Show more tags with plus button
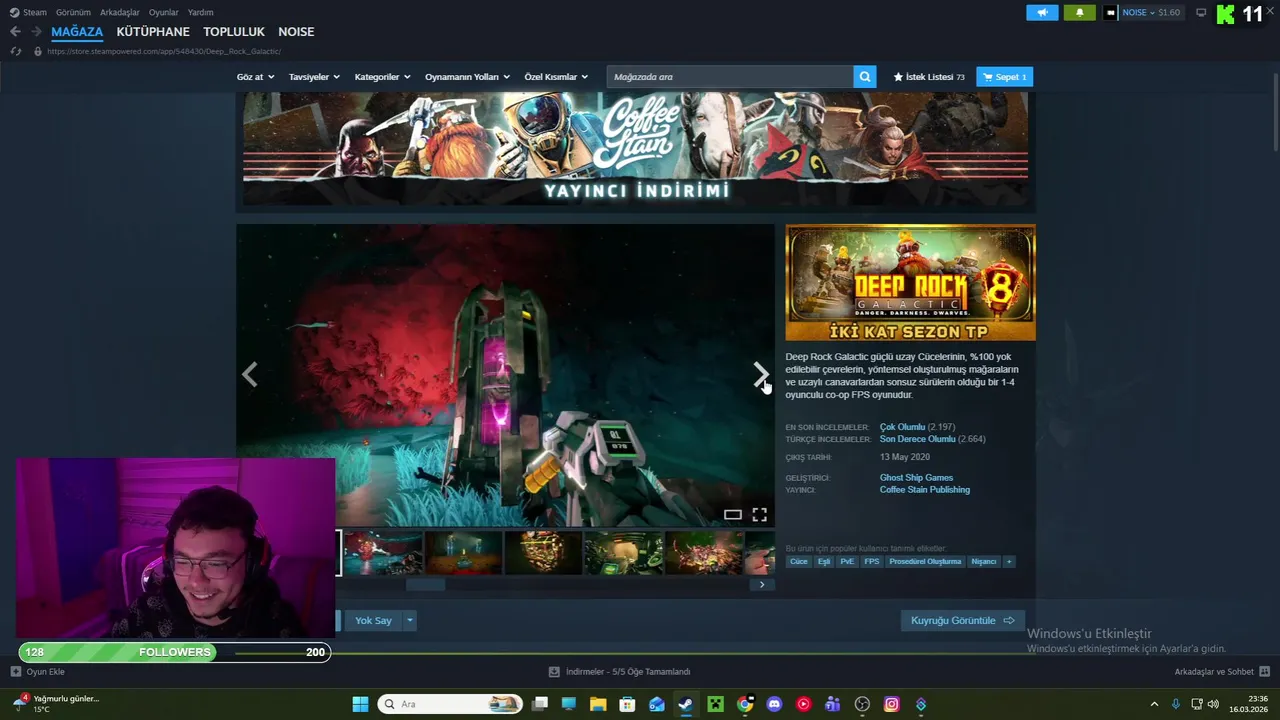This screenshot has height=720, width=1280. point(1009,562)
